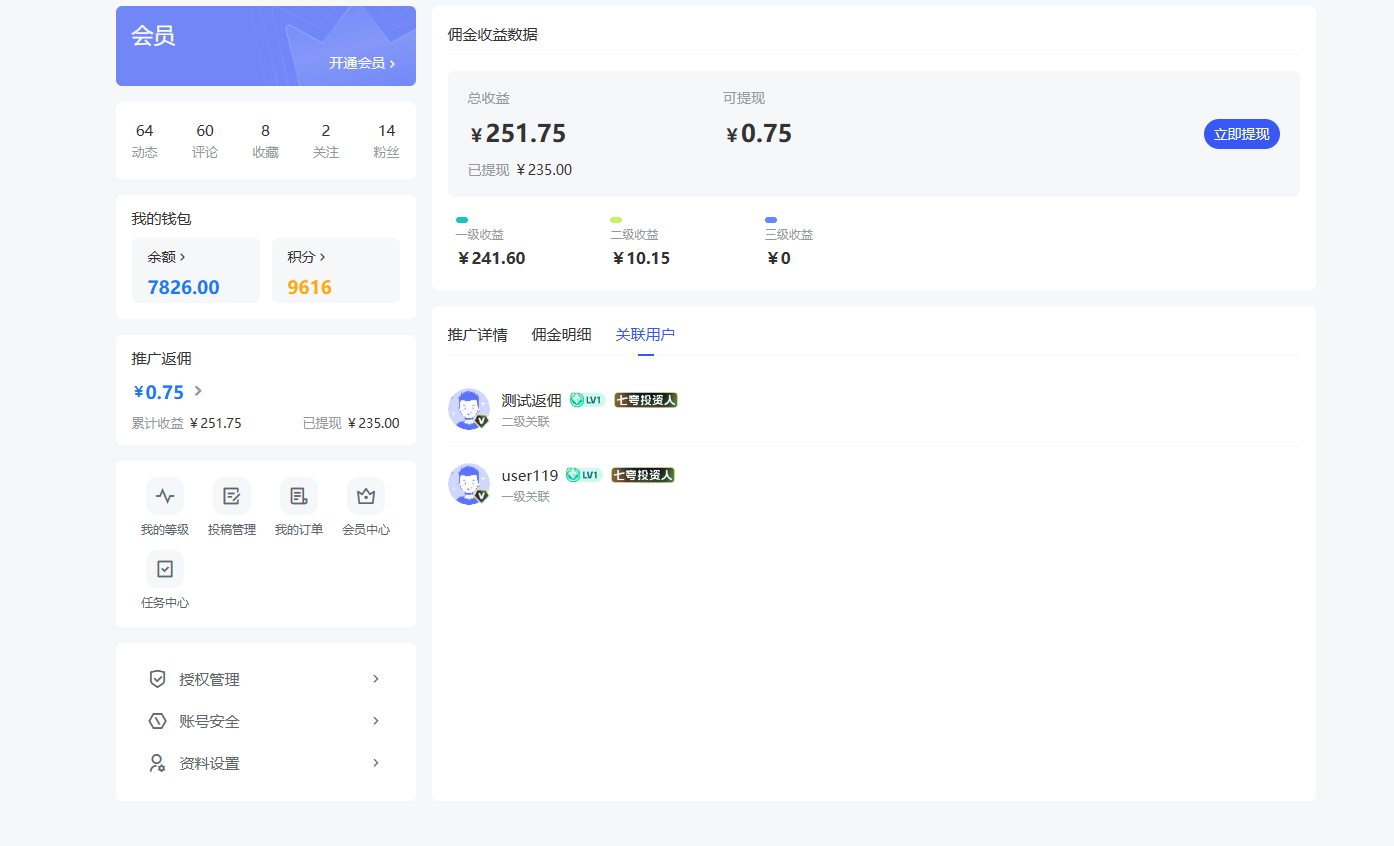Viewport: 1394px width, 846px height.
Task: Click the user119 username
Action: [x=530, y=475]
